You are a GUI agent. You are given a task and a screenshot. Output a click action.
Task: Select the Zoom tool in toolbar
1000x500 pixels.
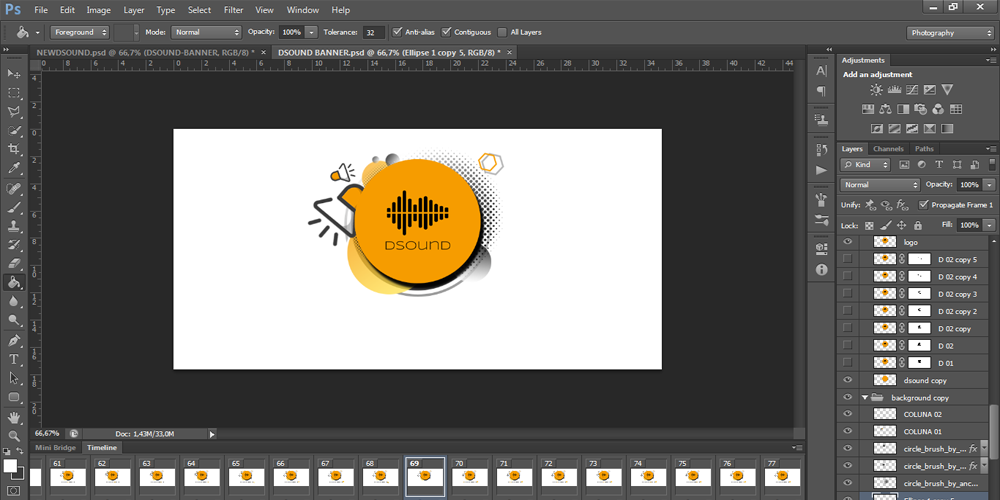[x=15, y=435]
